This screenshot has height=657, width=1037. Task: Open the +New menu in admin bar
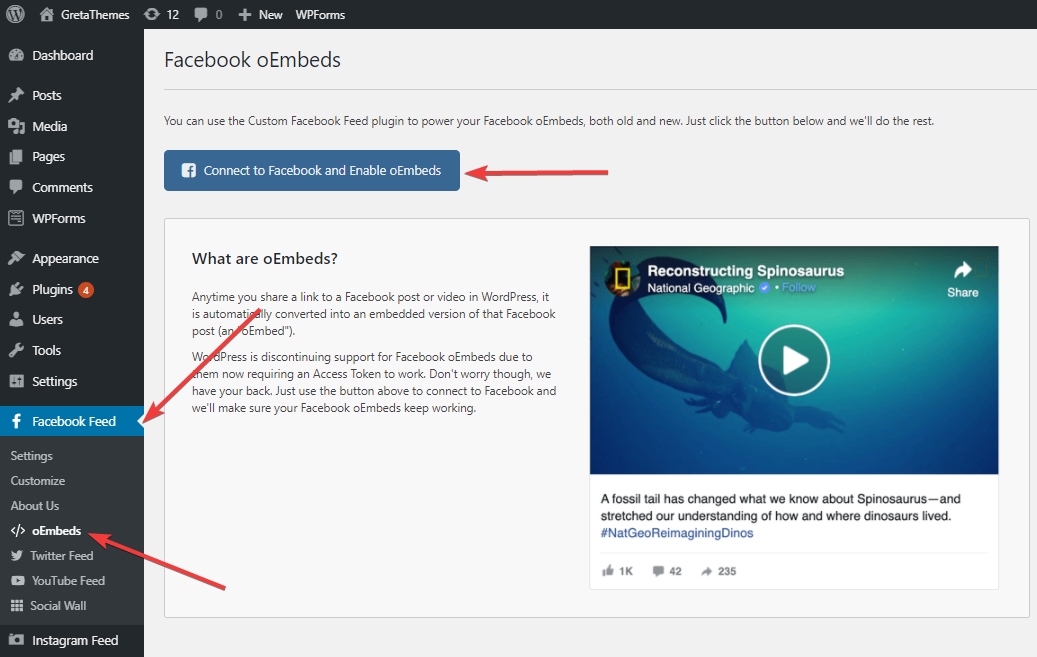(259, 14)
